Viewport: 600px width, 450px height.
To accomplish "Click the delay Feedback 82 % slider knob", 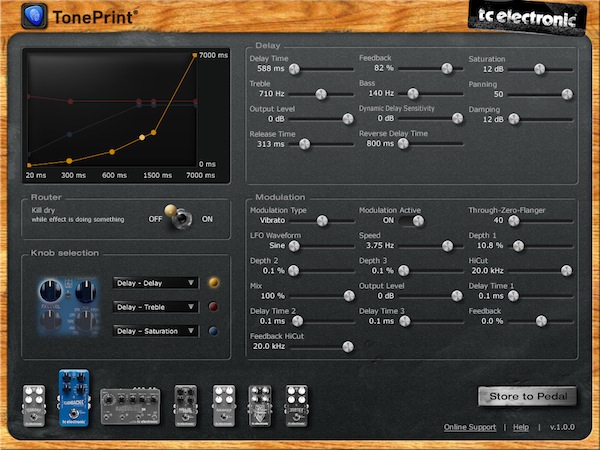I will click(447, 68).
